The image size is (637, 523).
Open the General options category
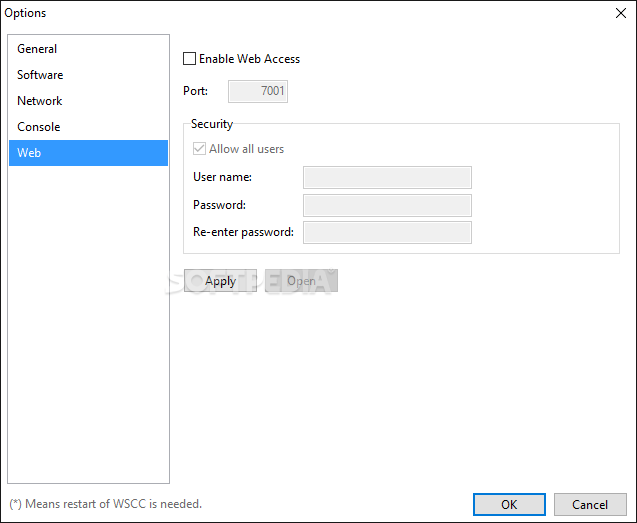(x=88, y=49)
